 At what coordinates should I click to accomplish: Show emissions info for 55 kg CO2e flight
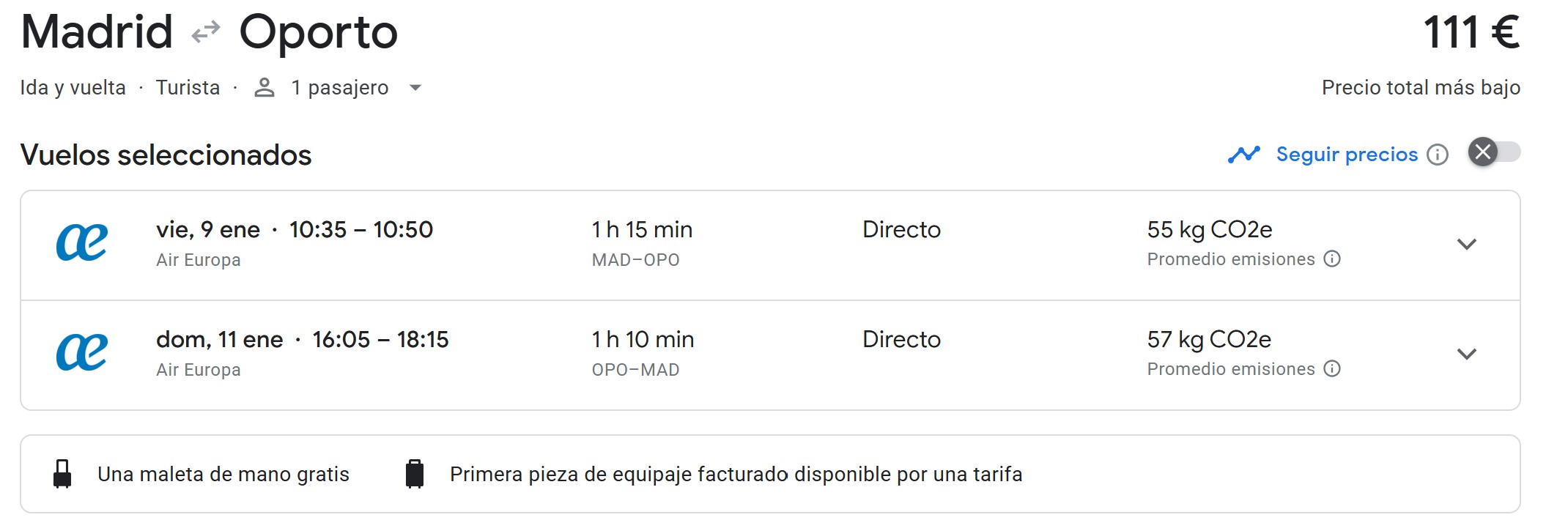pyautogui.click(x=1332, y=259)
